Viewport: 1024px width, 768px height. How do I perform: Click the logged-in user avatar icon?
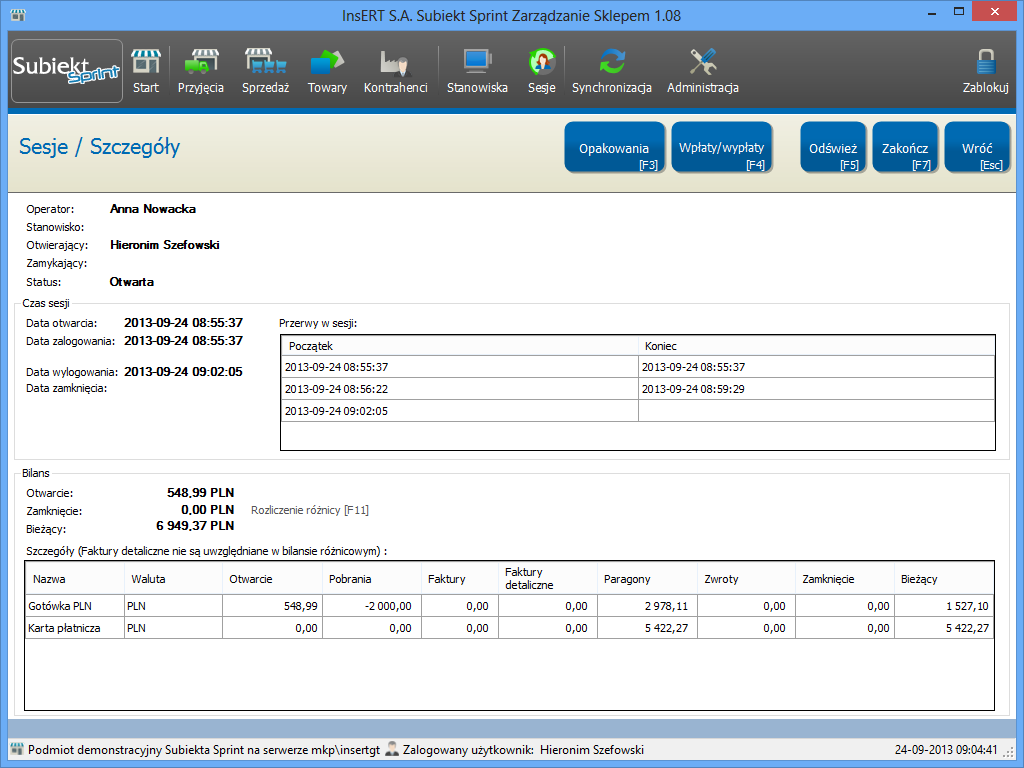[392, 749]
